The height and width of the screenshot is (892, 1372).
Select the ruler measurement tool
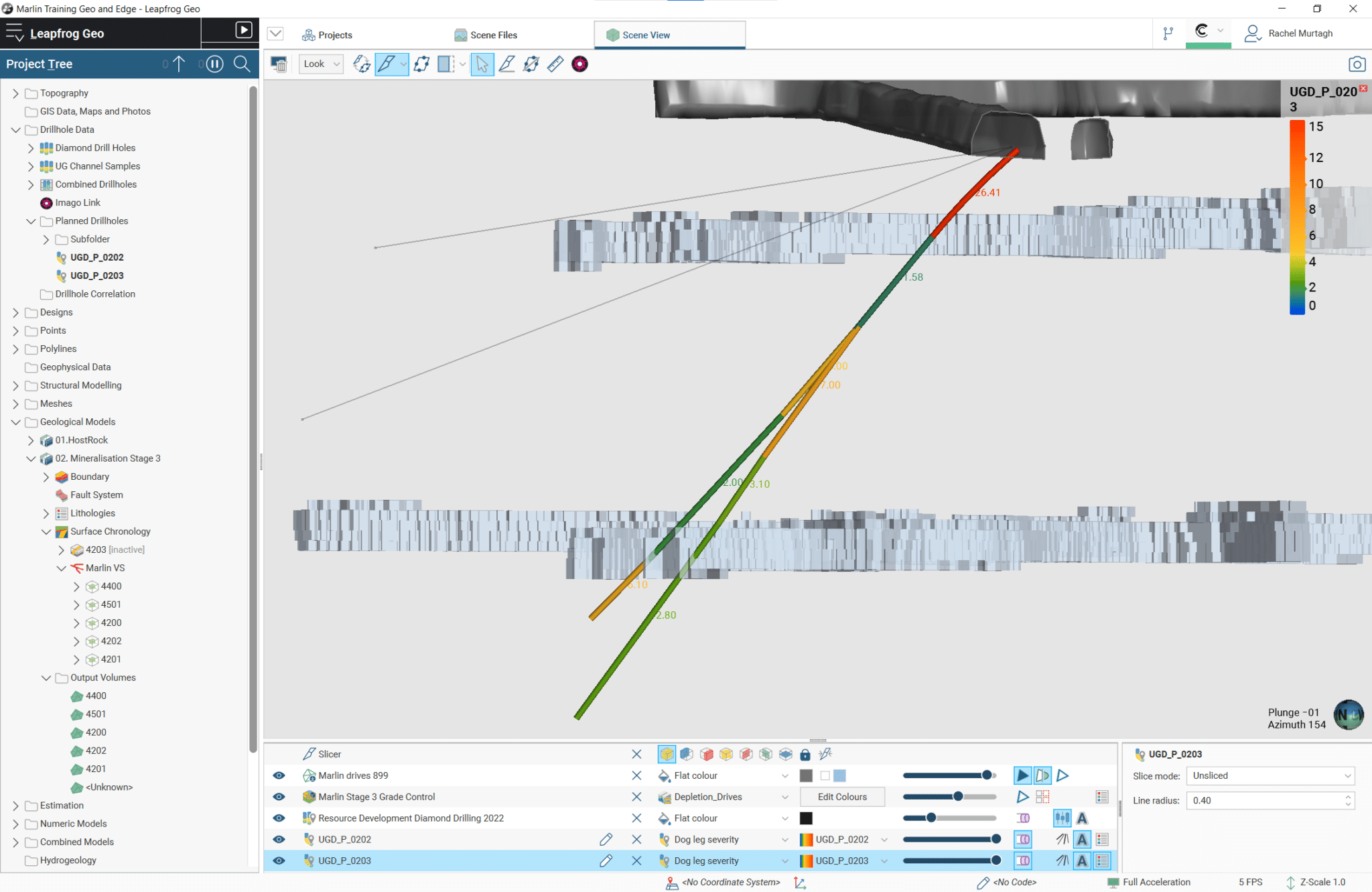coord(555,64)
